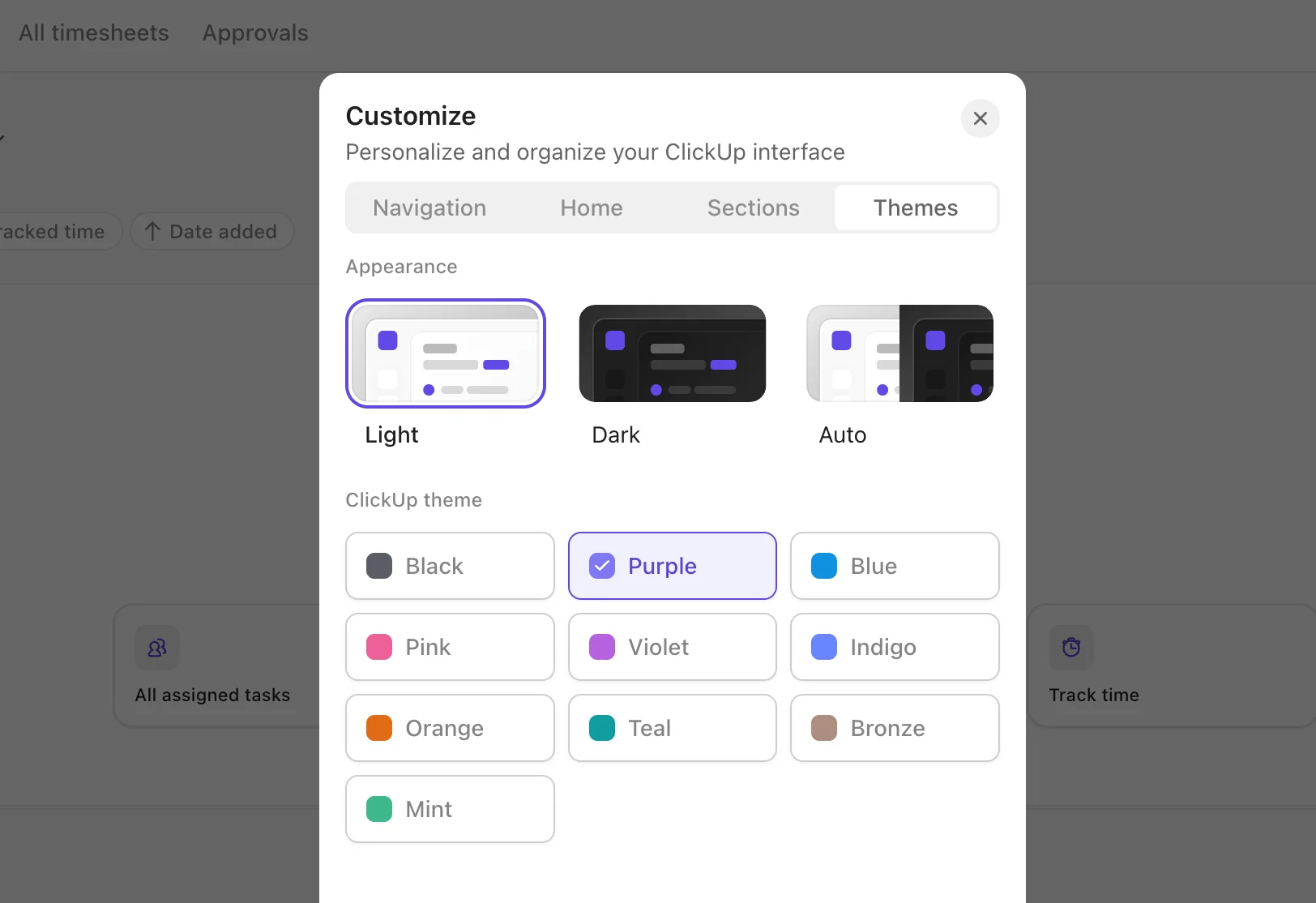
Task: Click the Violet color swatch
Action: coord(602,647)
